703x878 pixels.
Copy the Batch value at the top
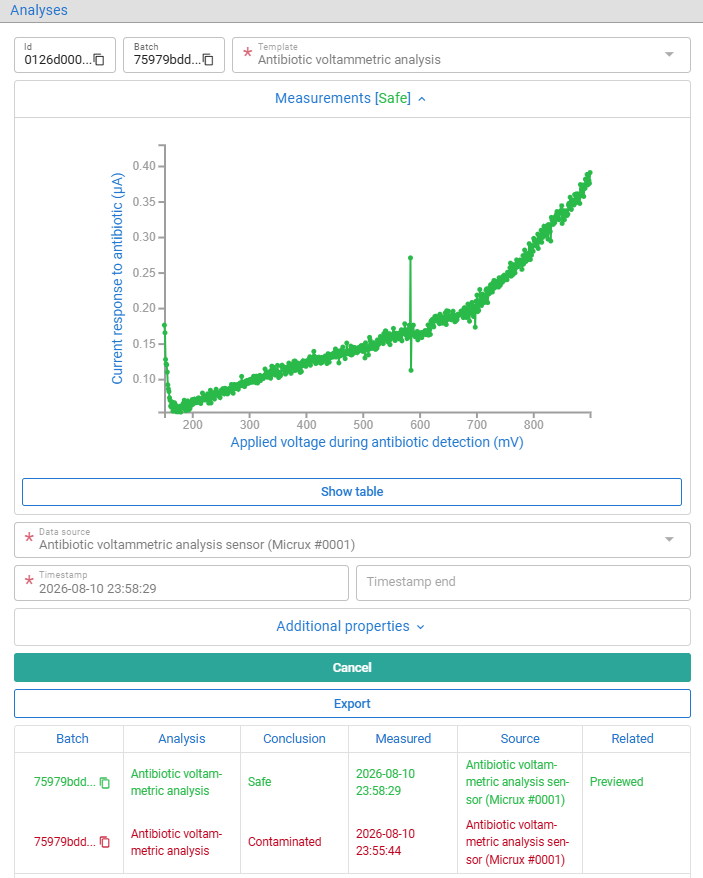pos(208,59)
